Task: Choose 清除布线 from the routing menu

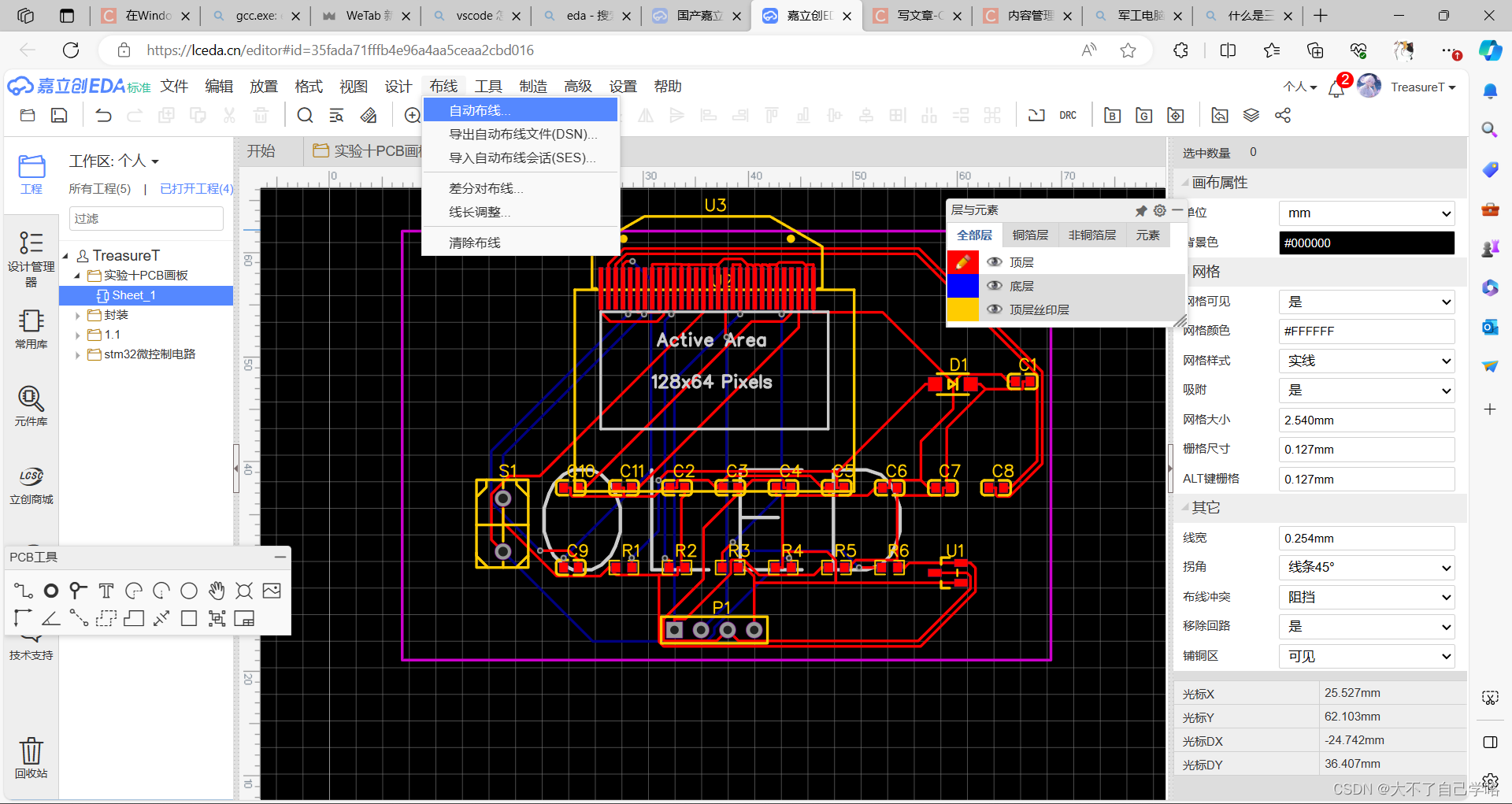Action: click(x=474, y=243)
